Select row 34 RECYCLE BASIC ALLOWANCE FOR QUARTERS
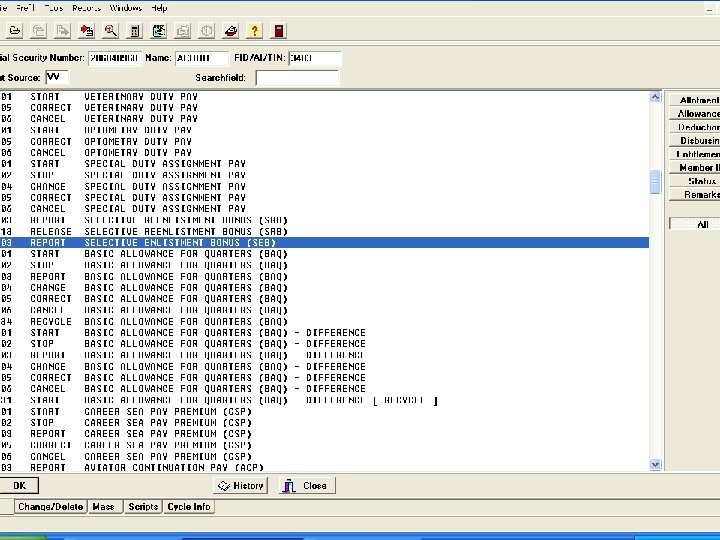 coord(324,321)
